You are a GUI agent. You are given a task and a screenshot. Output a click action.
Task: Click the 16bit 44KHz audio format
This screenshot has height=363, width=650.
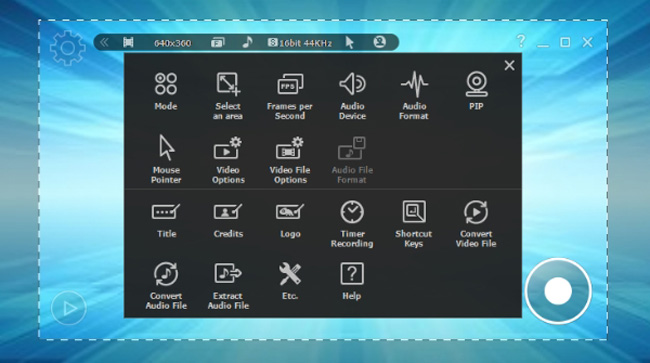pyautogui.click(x=300, y=43)
